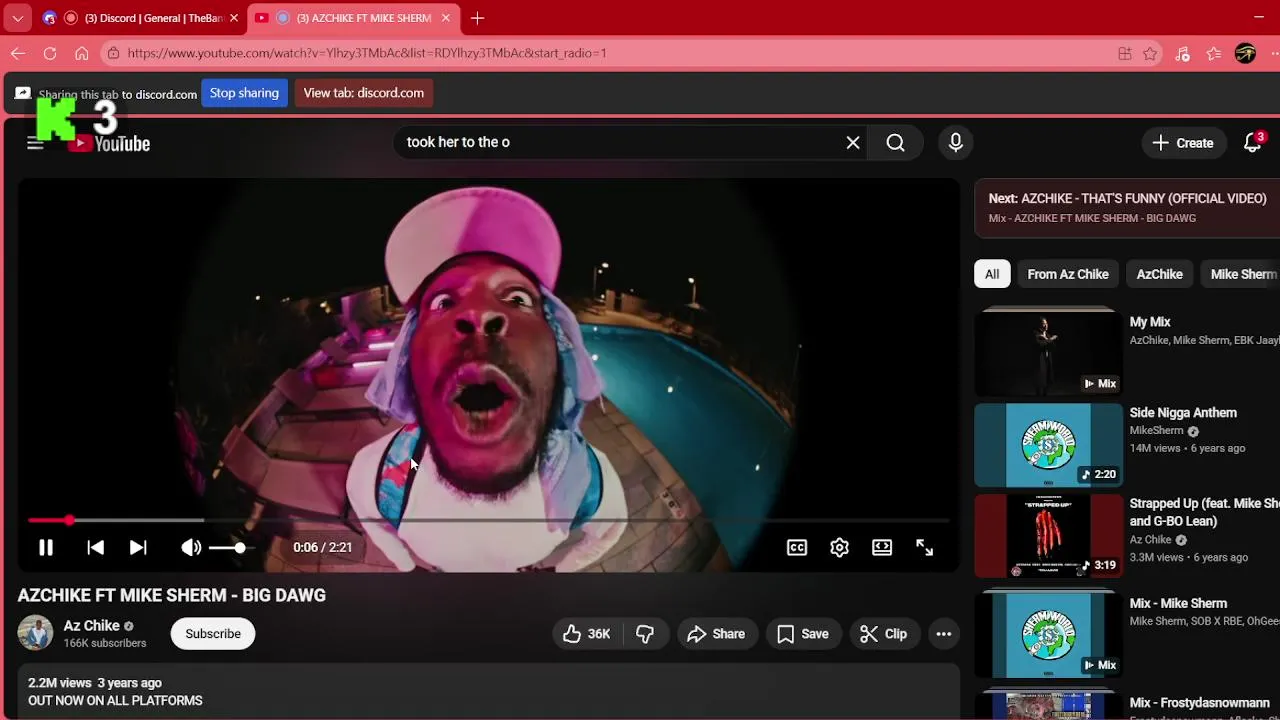Switch to theater mode
This screenshot has height=720, width=1280.
pos(882,547)
